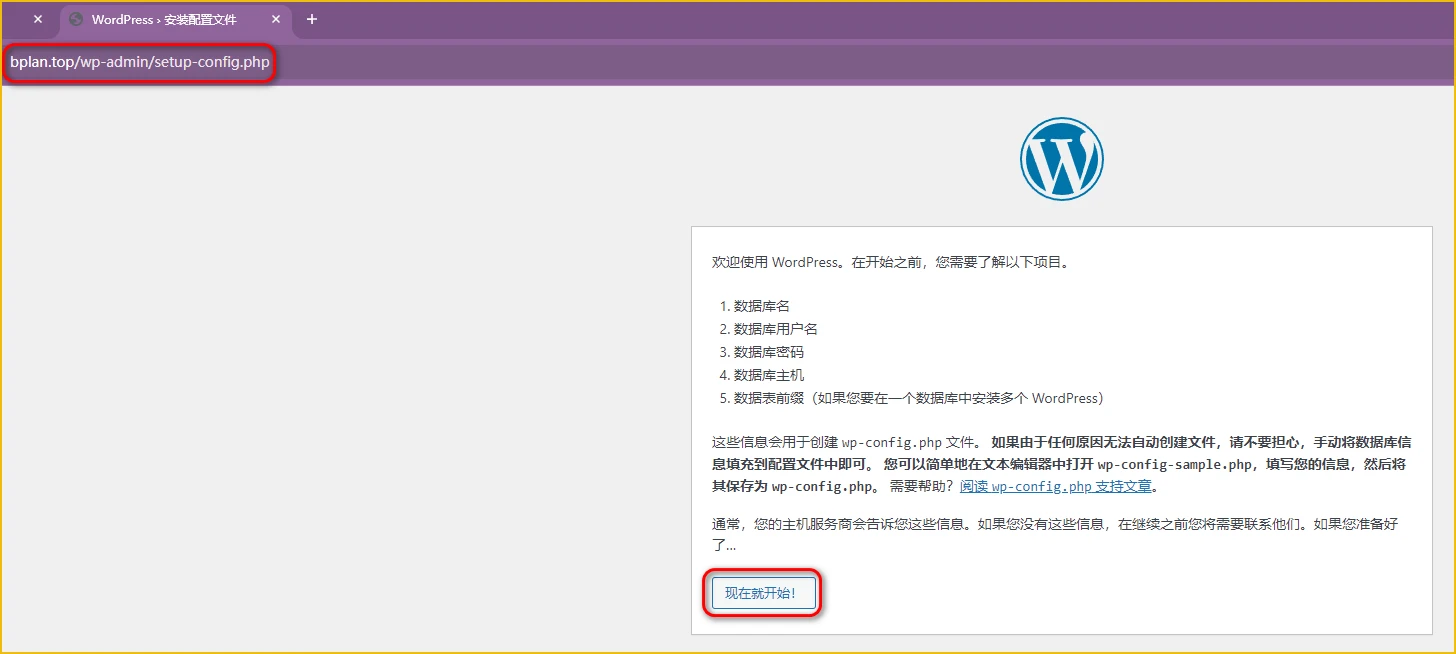
Task: Click the list item 数据库用户名
Action: click(x=776, y=329)
